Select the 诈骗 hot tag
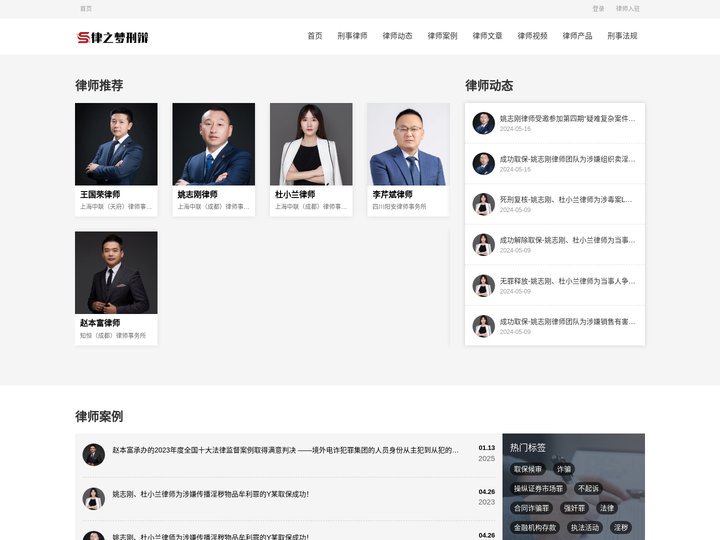The width and height of the screenshot is (720, 540). [x=564, y=469]
